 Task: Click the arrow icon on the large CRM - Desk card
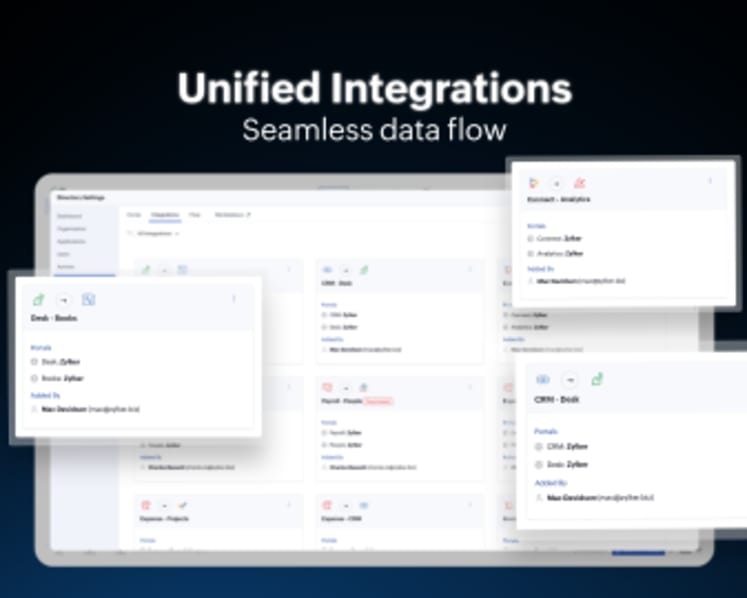[x=570, y=380]
